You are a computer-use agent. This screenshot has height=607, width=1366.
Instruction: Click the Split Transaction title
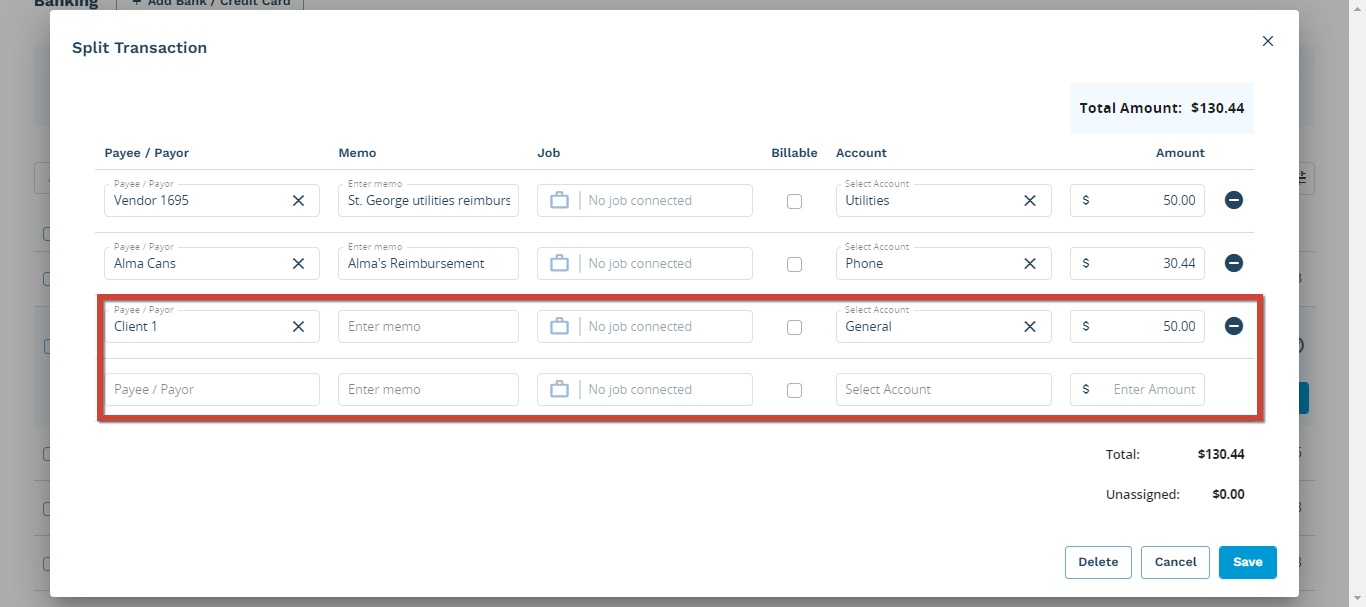tap(139, 48)
